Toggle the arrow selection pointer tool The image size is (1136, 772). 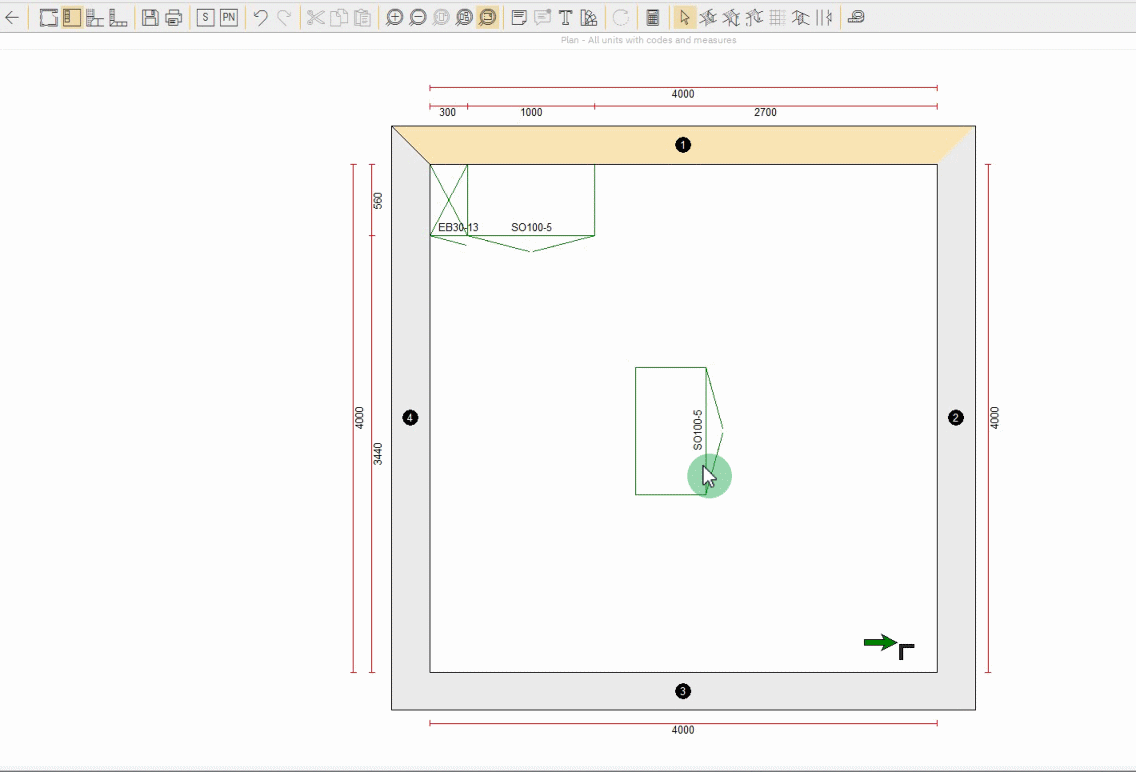click(x=684, y=17)
